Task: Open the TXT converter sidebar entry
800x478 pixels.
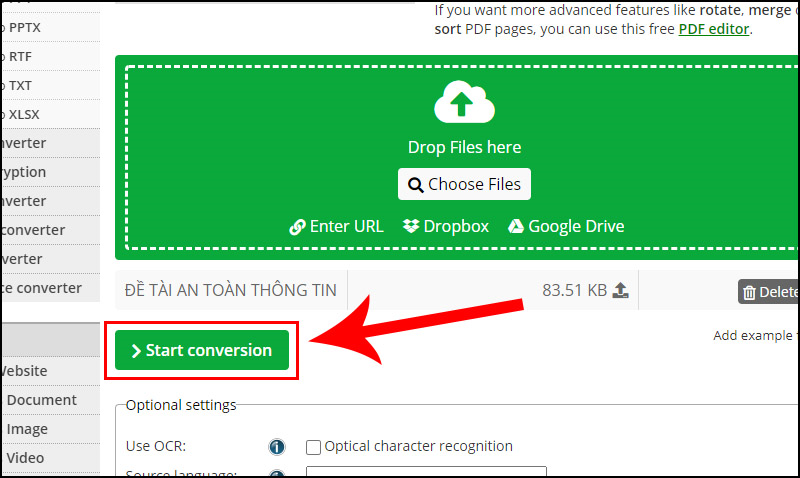Action: click(x=19, y=85)
